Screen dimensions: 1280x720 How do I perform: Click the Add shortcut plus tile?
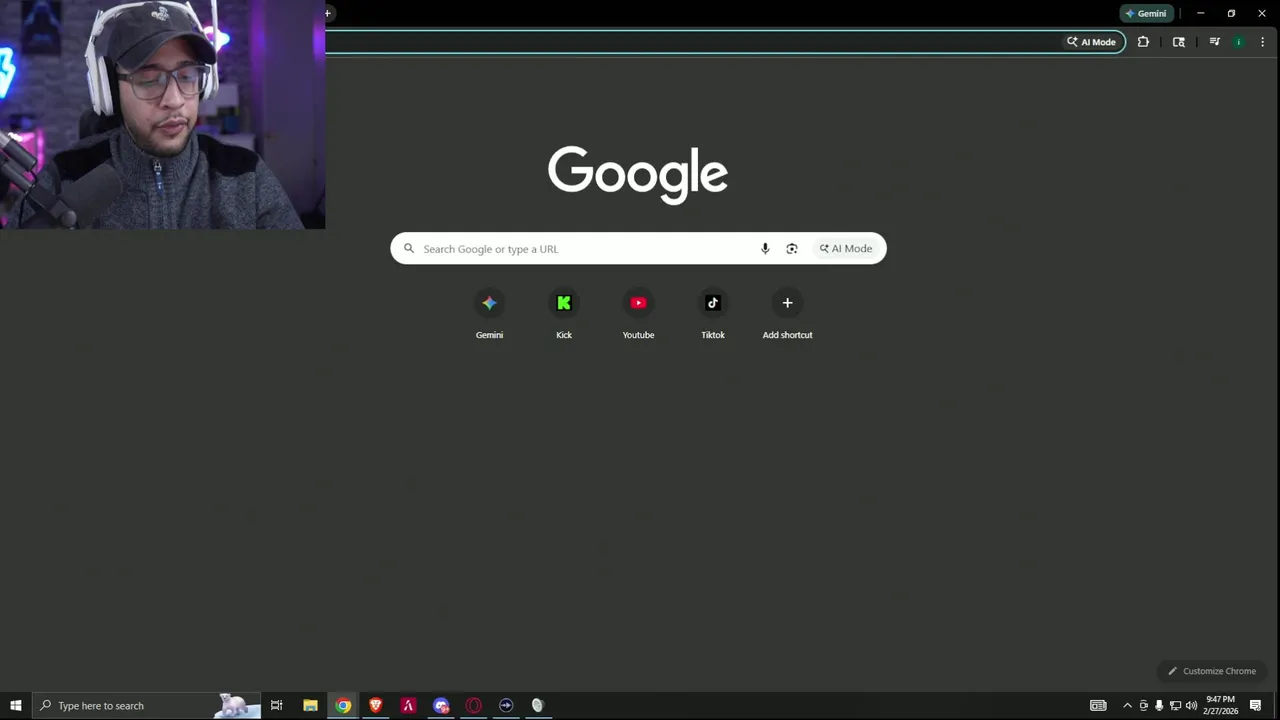point(787,314)
